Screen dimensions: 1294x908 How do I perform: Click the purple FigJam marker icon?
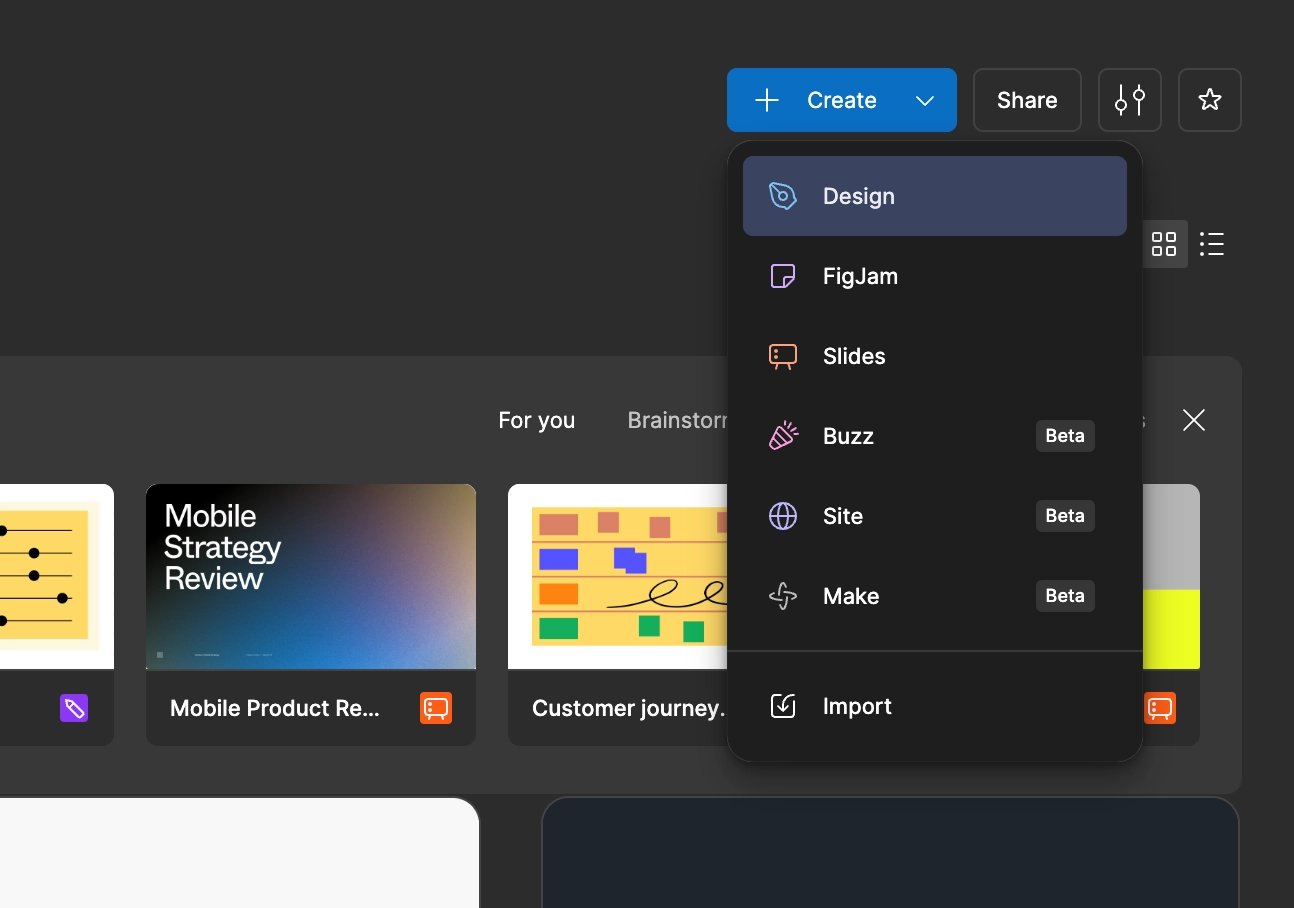(74, 709)
